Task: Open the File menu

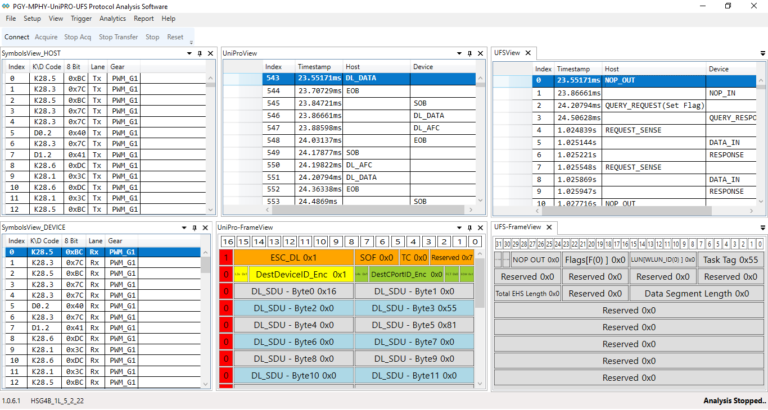Action: 11,19
